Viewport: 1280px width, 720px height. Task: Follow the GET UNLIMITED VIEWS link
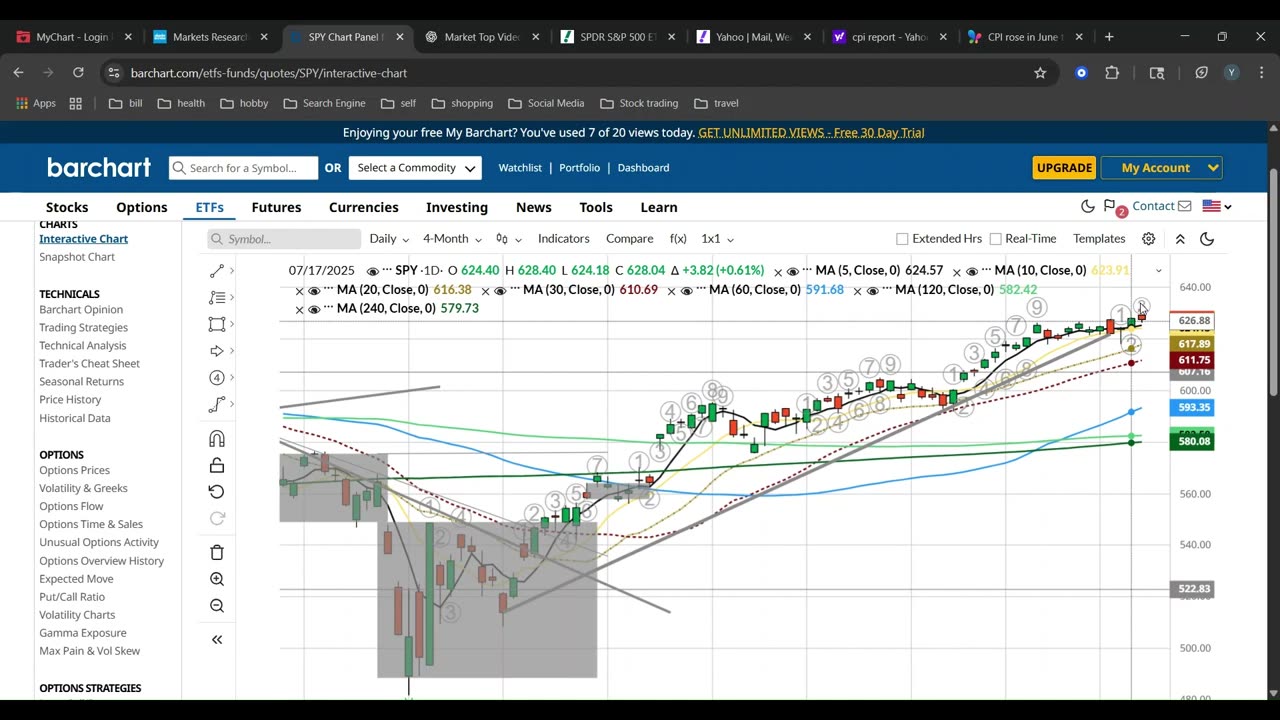811,133
